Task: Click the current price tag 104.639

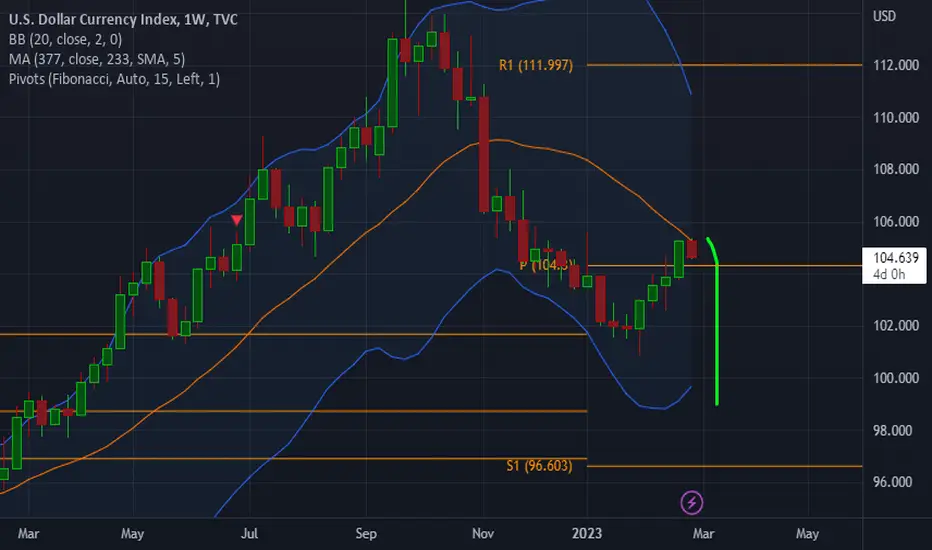Action: [894, 265]
